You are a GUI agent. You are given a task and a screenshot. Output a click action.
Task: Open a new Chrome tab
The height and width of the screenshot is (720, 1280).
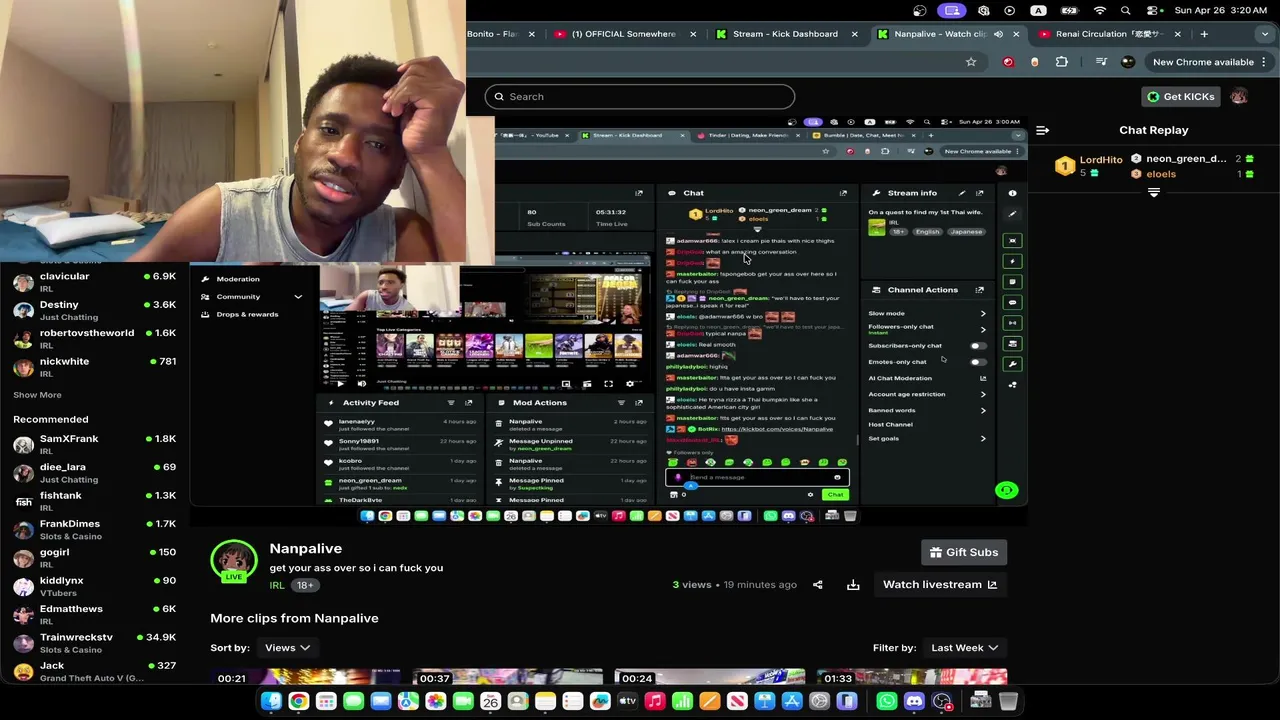1204,34
